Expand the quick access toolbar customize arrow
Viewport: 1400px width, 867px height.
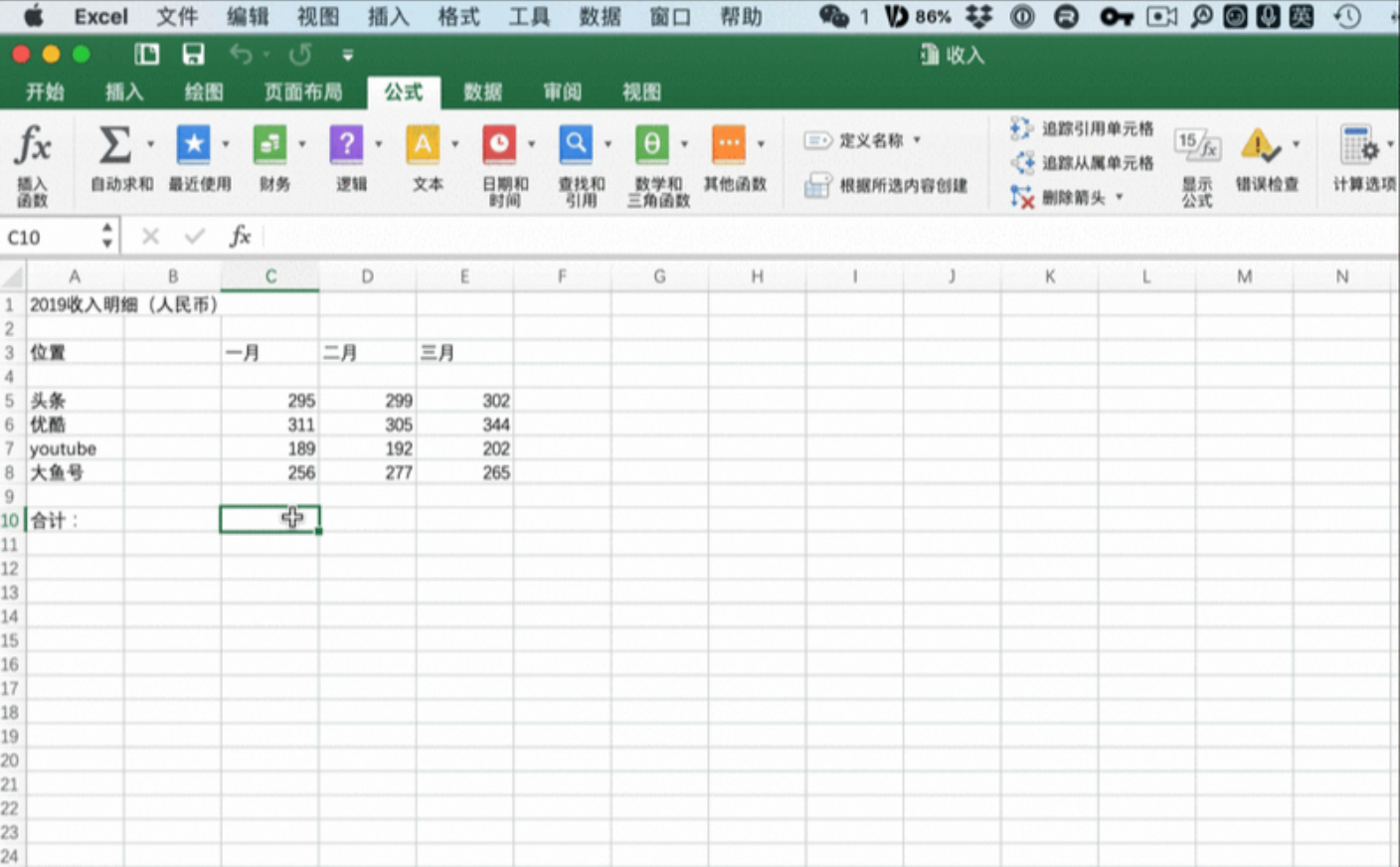(347, 55)
